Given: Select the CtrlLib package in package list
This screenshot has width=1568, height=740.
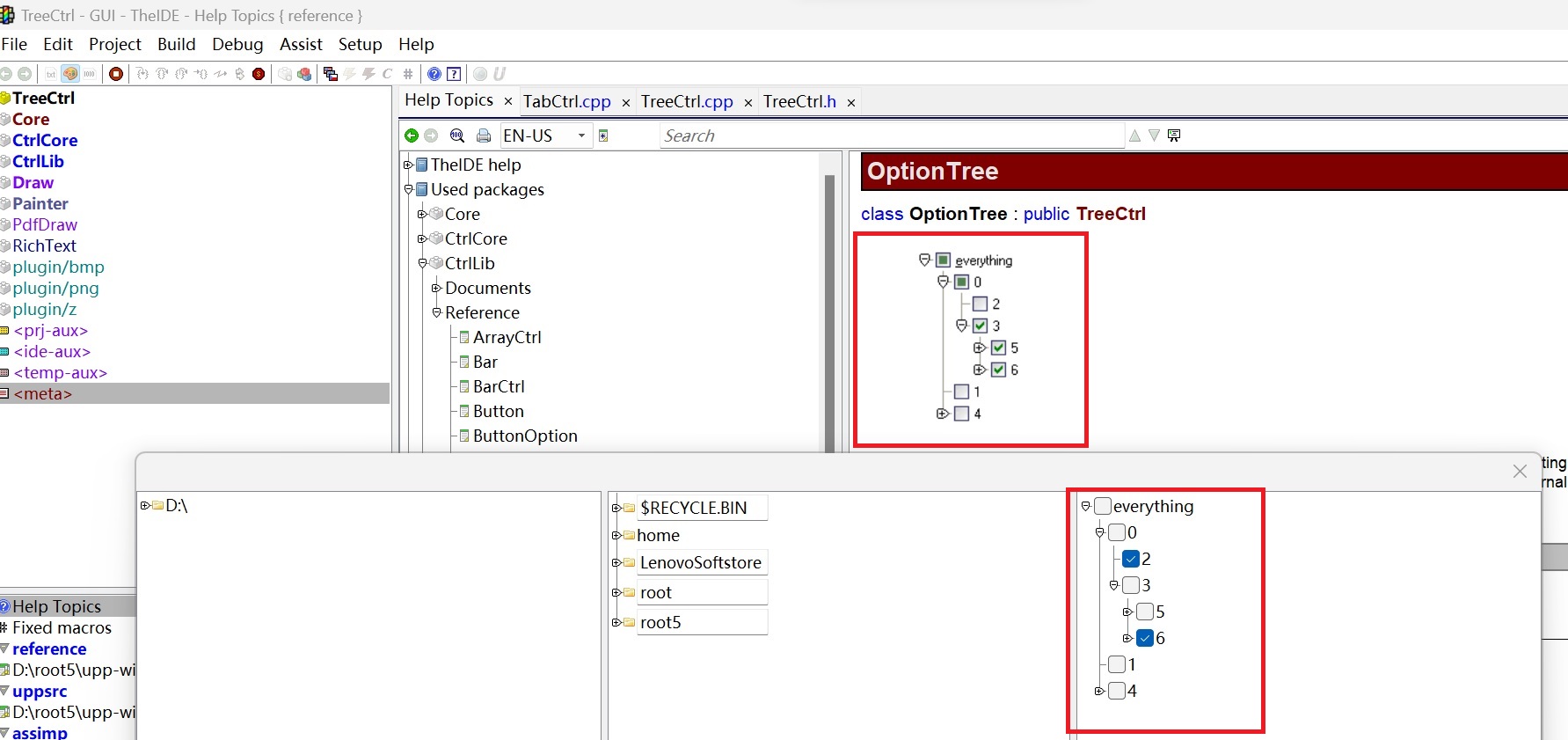Looking at the screenshot, I should point(38,161).
